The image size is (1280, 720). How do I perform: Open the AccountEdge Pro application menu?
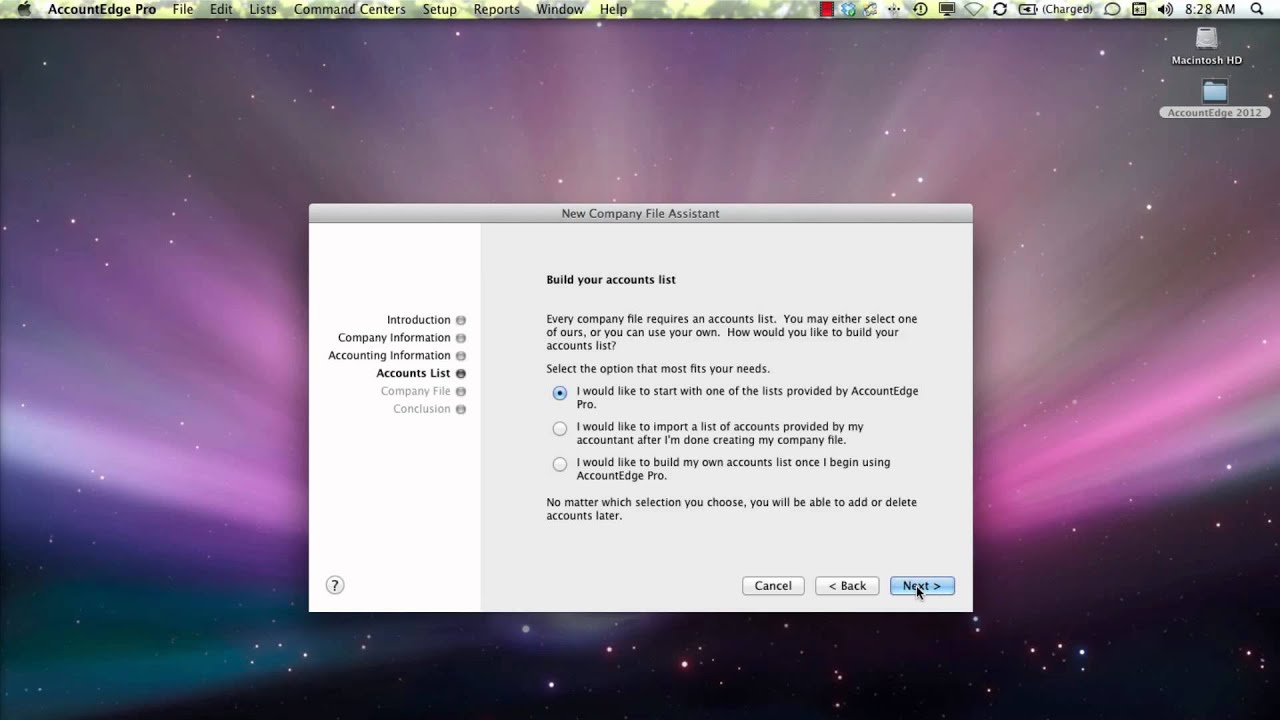click(x=102, y=9)
